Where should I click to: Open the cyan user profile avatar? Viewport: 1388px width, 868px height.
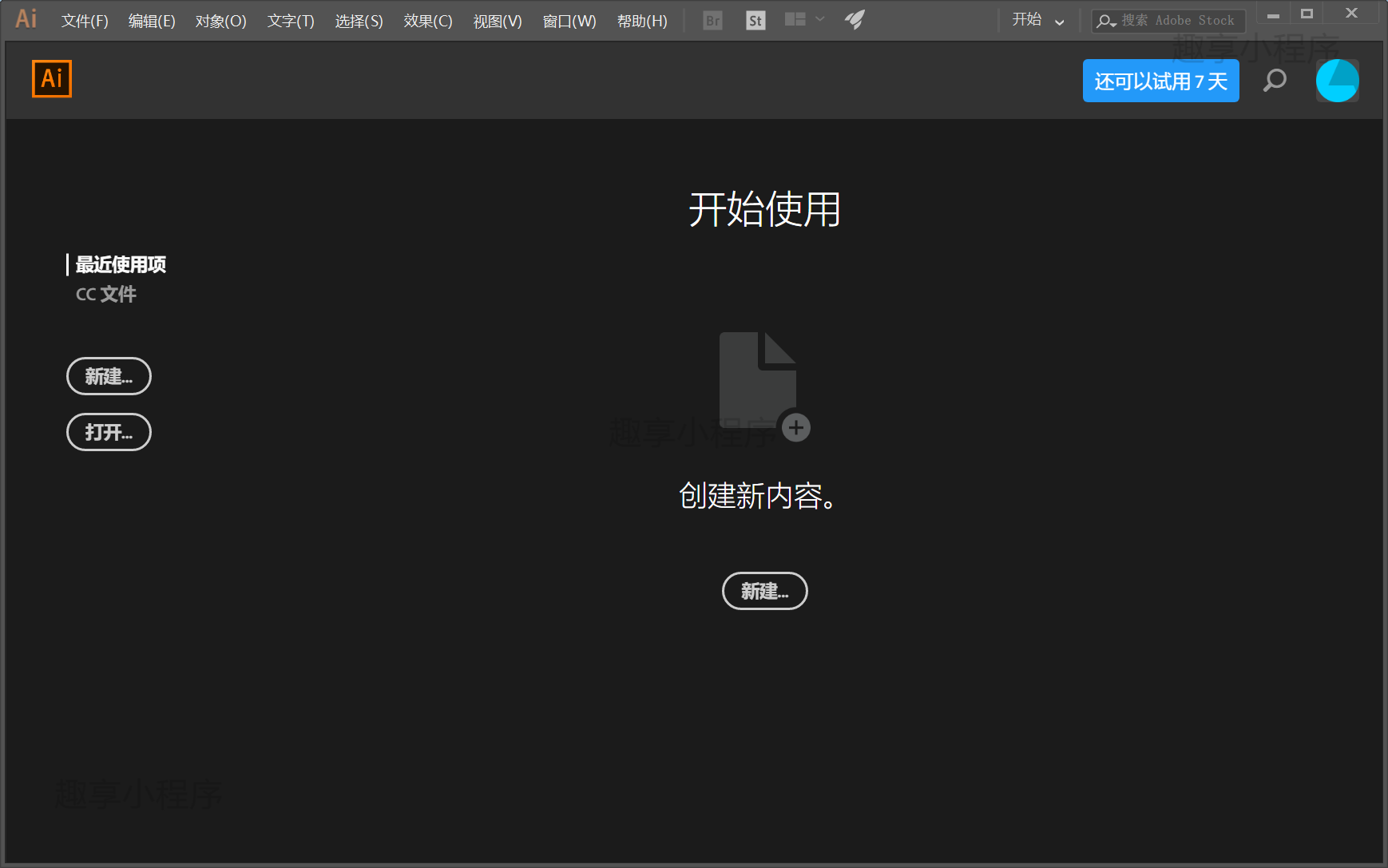click(1338, 81)
